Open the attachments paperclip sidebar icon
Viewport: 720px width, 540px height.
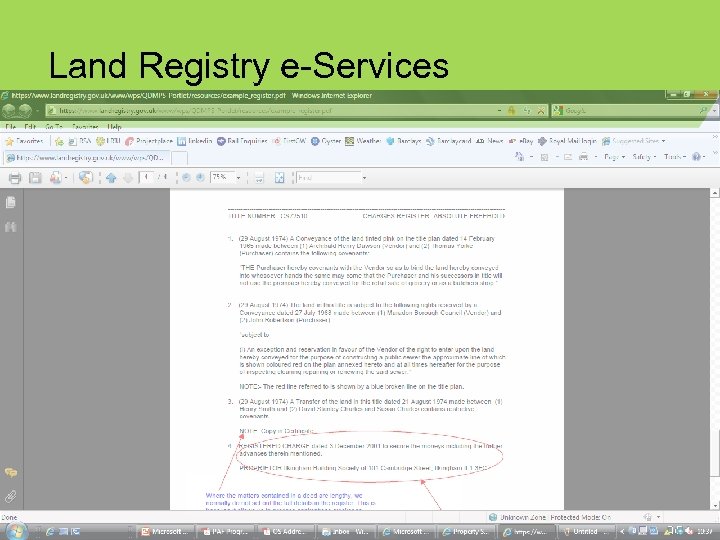click(x=11, y=496)
